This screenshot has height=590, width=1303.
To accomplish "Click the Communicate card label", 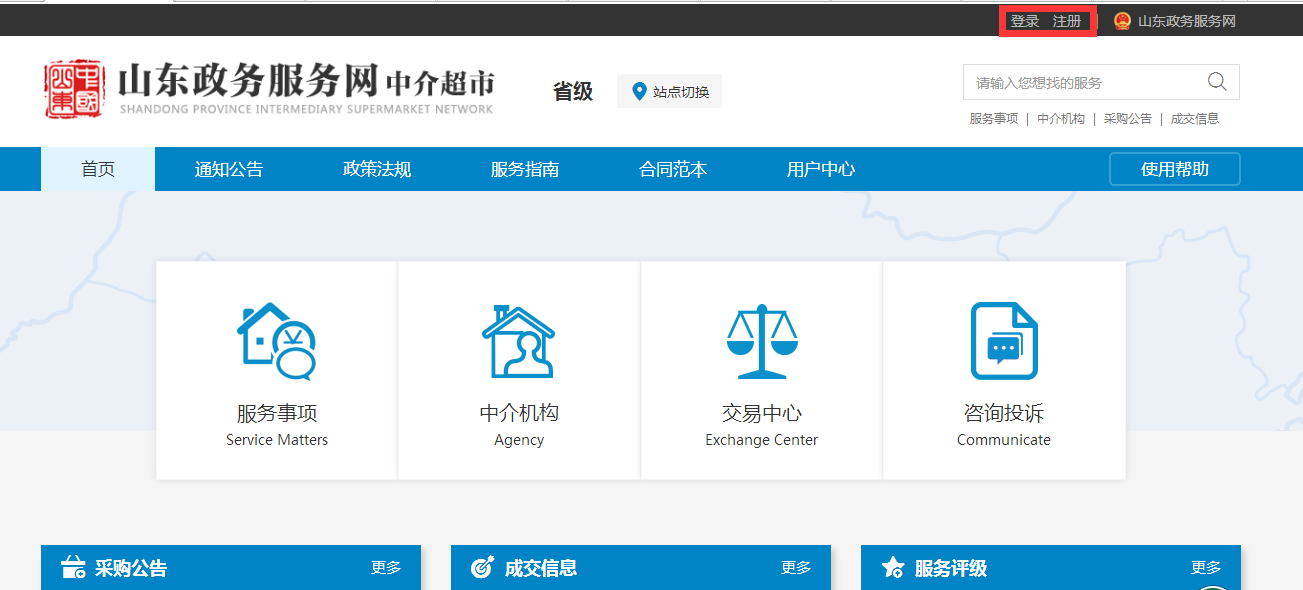I will [1004, 440].
